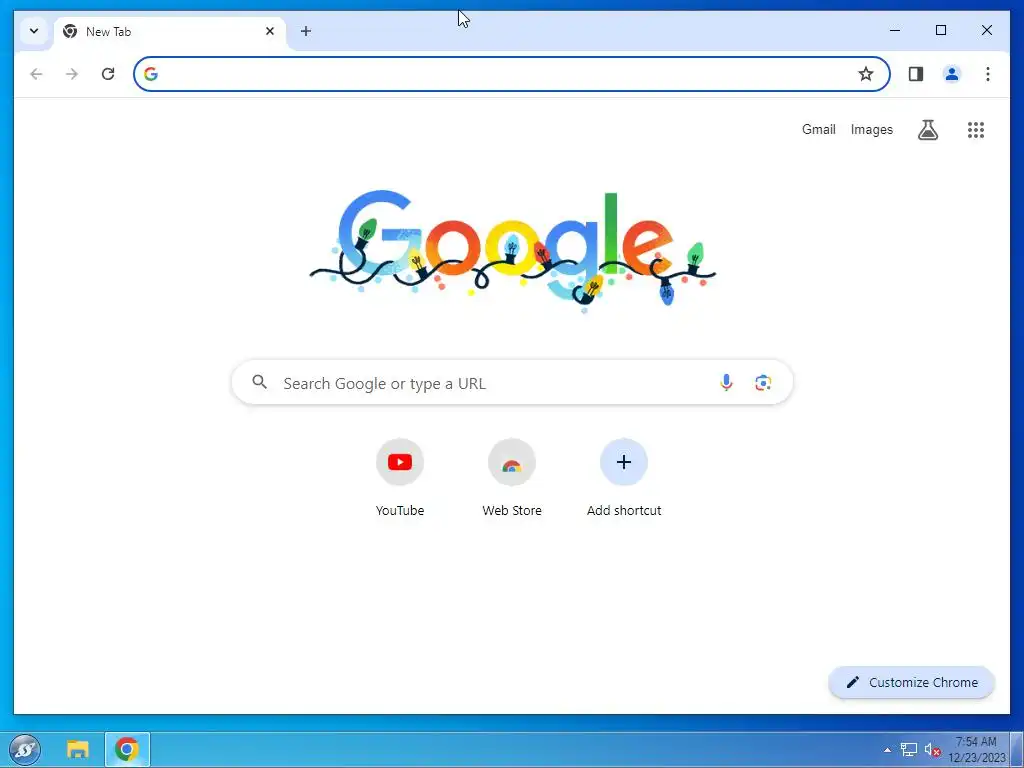Show hidden tray icons arrow
Viewport: 1024px width, 768px height.
click(x=887, y=750)
